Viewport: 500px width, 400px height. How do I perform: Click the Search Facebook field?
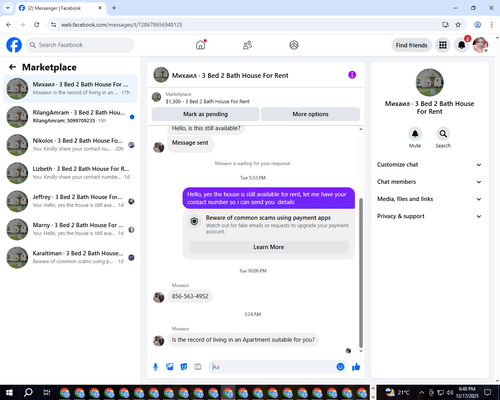click(80, 45)
